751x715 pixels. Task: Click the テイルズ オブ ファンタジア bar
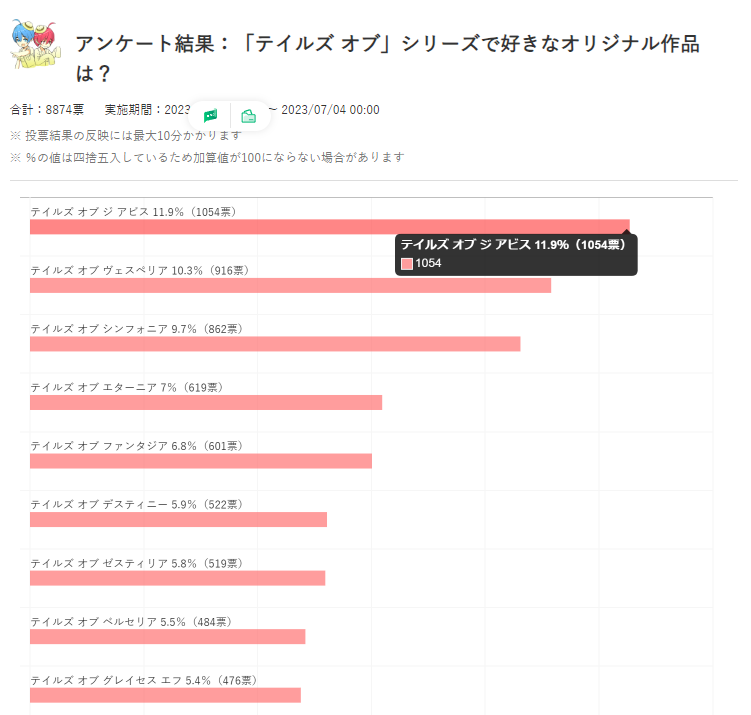(x=201, y=461)
